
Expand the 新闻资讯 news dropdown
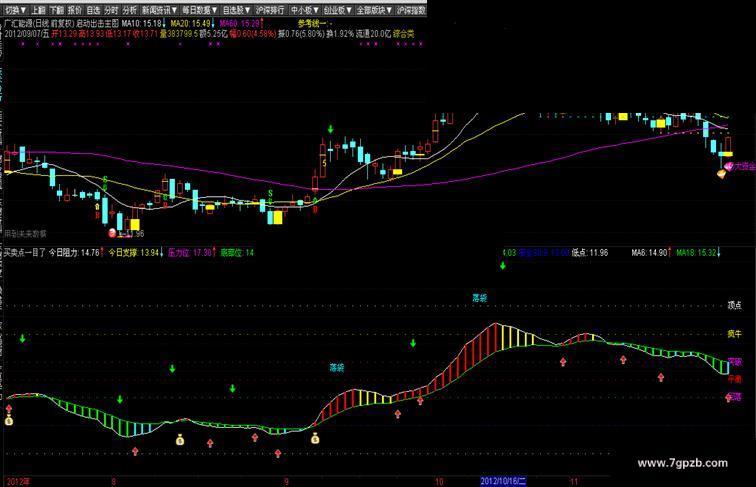tap(160, 10)
